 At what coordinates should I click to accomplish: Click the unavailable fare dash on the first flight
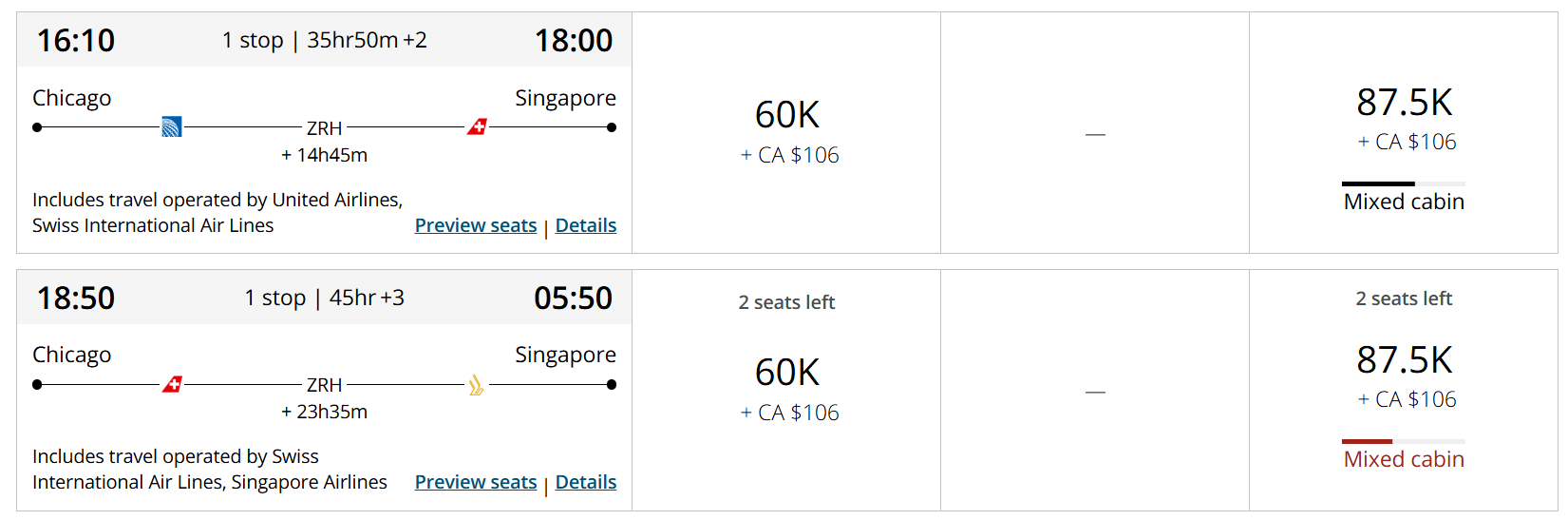(x=1095, y=135)
